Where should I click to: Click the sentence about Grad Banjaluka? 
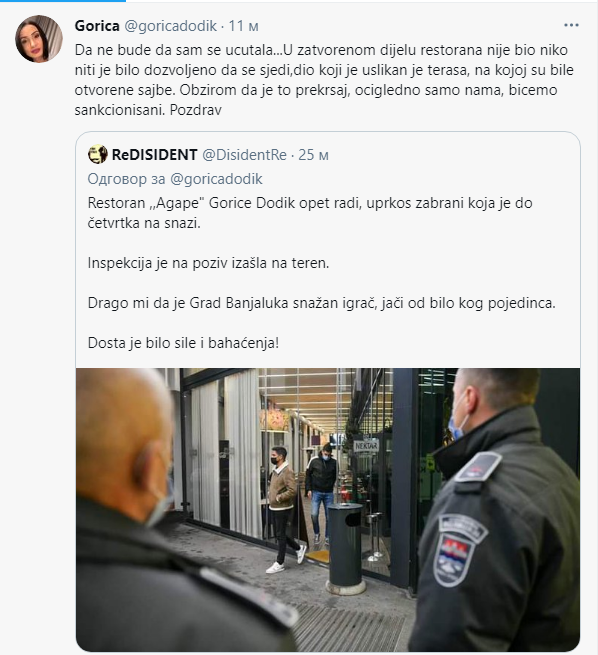322,303
